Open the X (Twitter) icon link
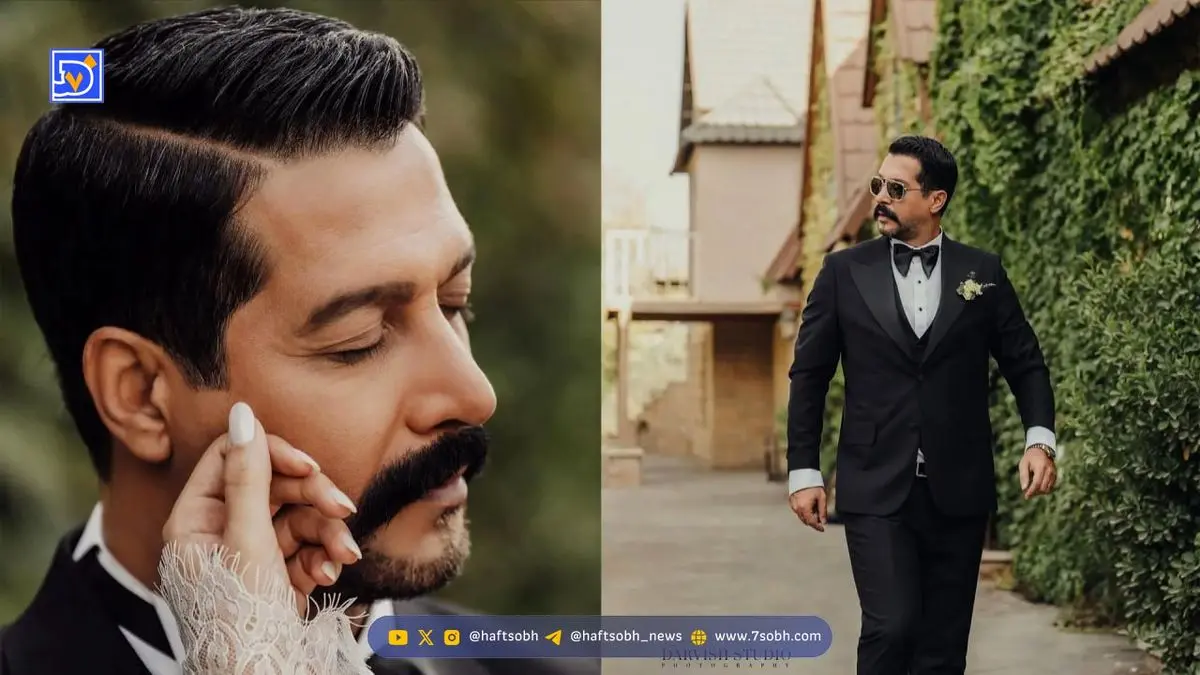This screenshot has height=675, width=1200. pyautogui.click(x=425, y=637)
